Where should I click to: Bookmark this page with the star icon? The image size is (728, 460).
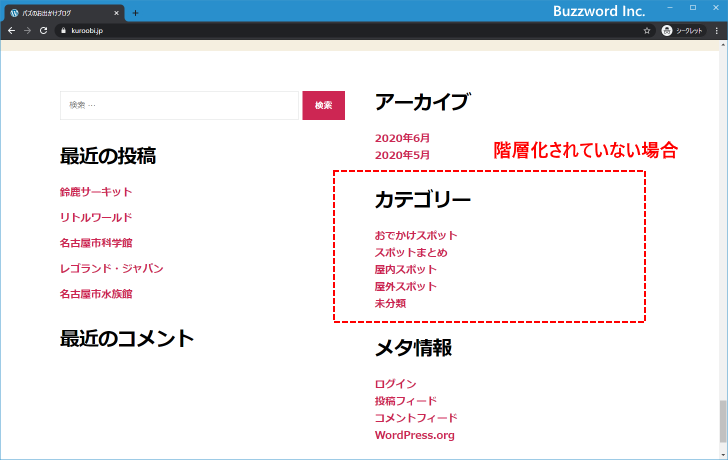[x=647, y=31]
